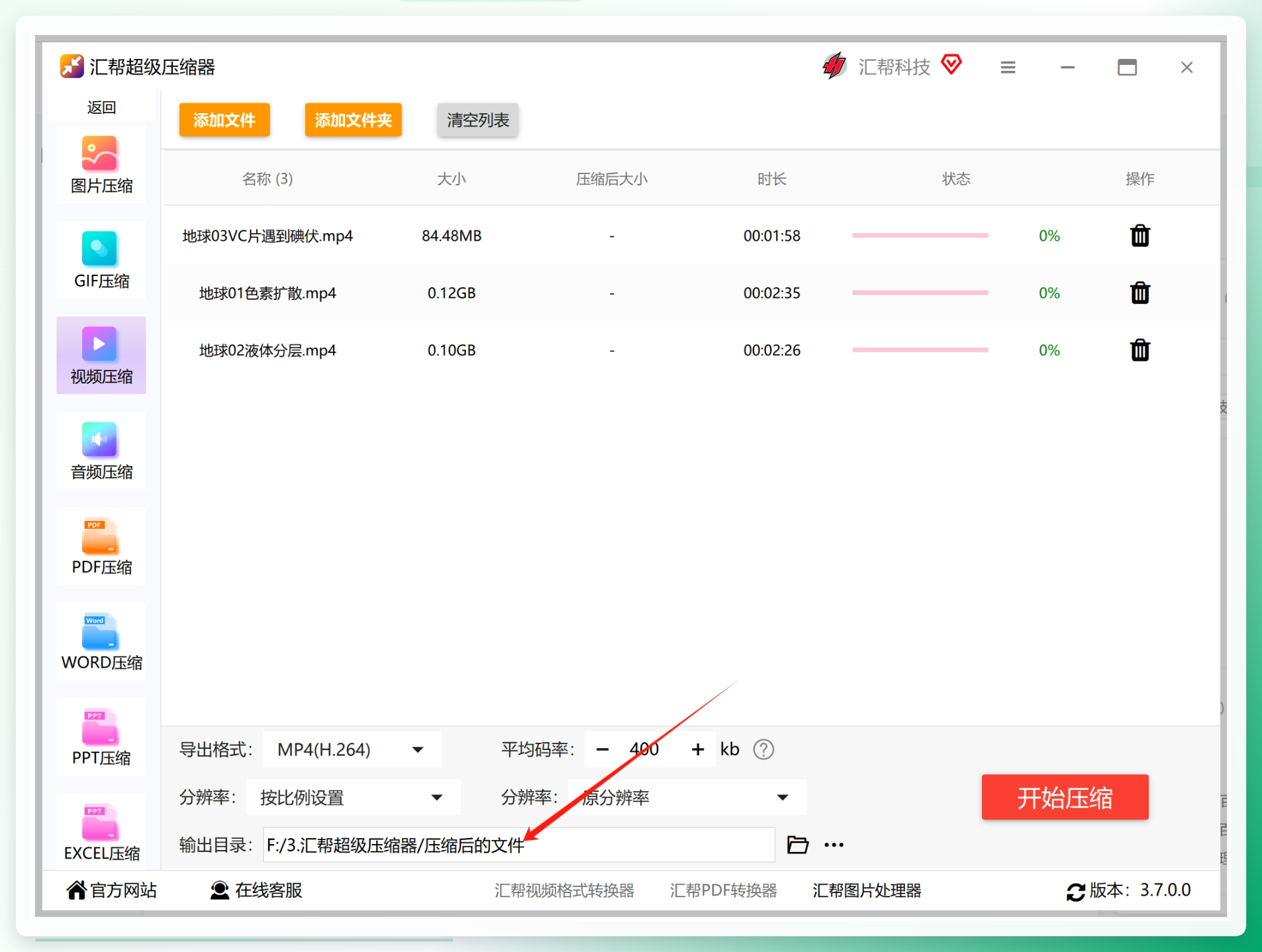The height and width of the screenshot is (952, 1262).
Task: Click the 输出目录 path input field
Action: coord(519,845)
